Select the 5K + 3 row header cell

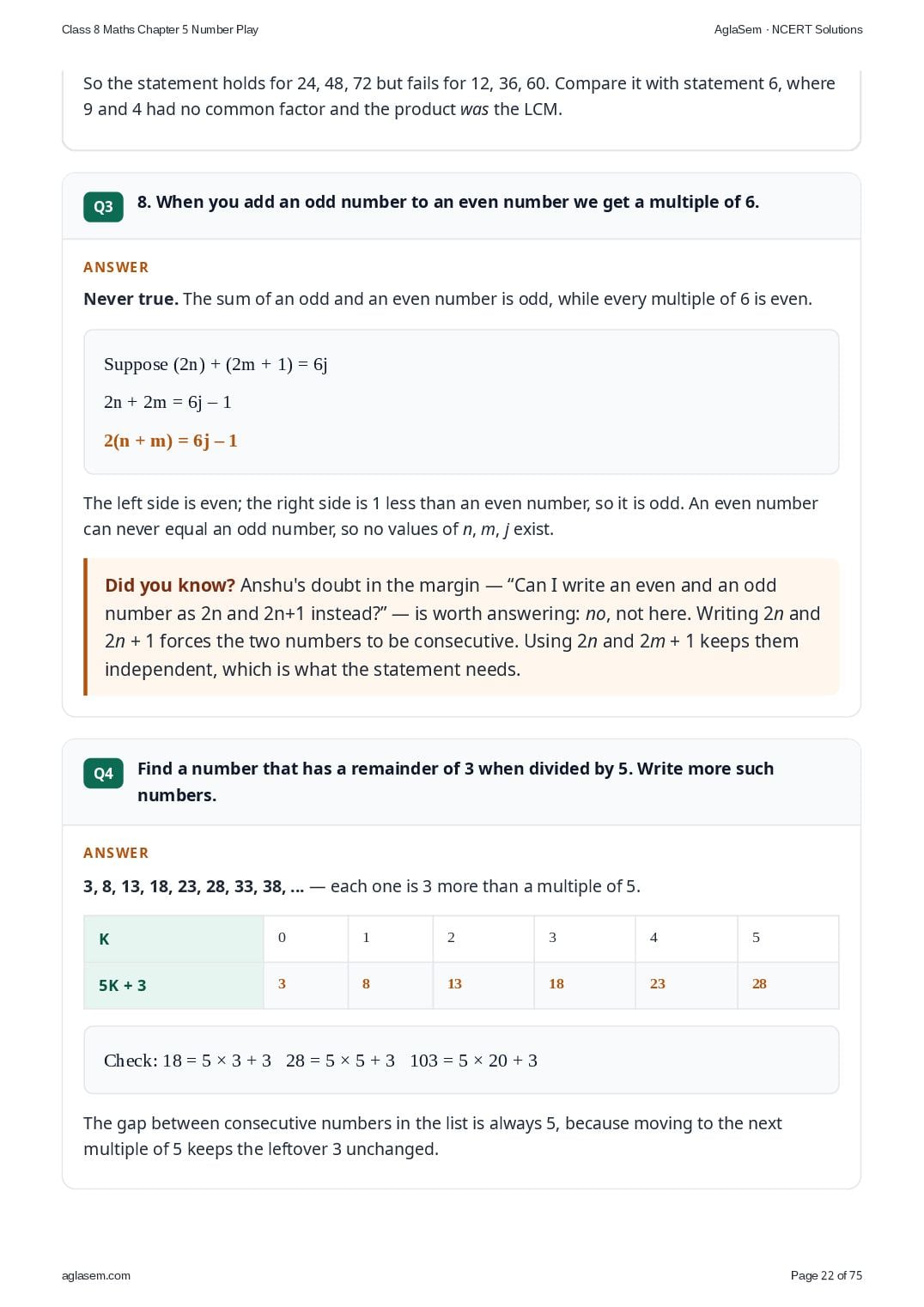coord(173,985)
